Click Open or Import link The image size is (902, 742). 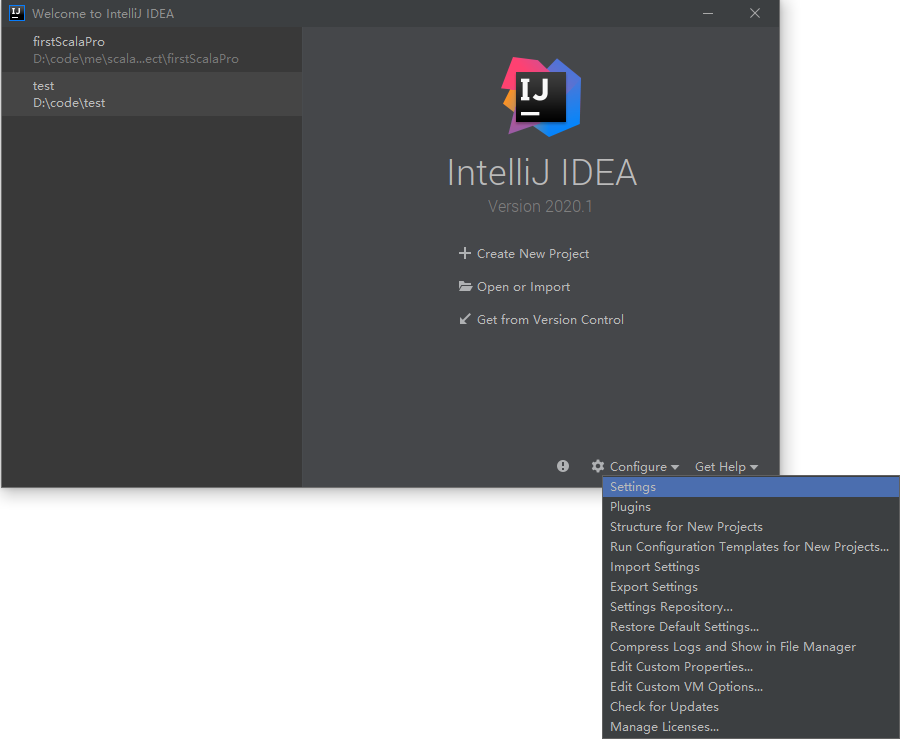(x=523, y=286)
